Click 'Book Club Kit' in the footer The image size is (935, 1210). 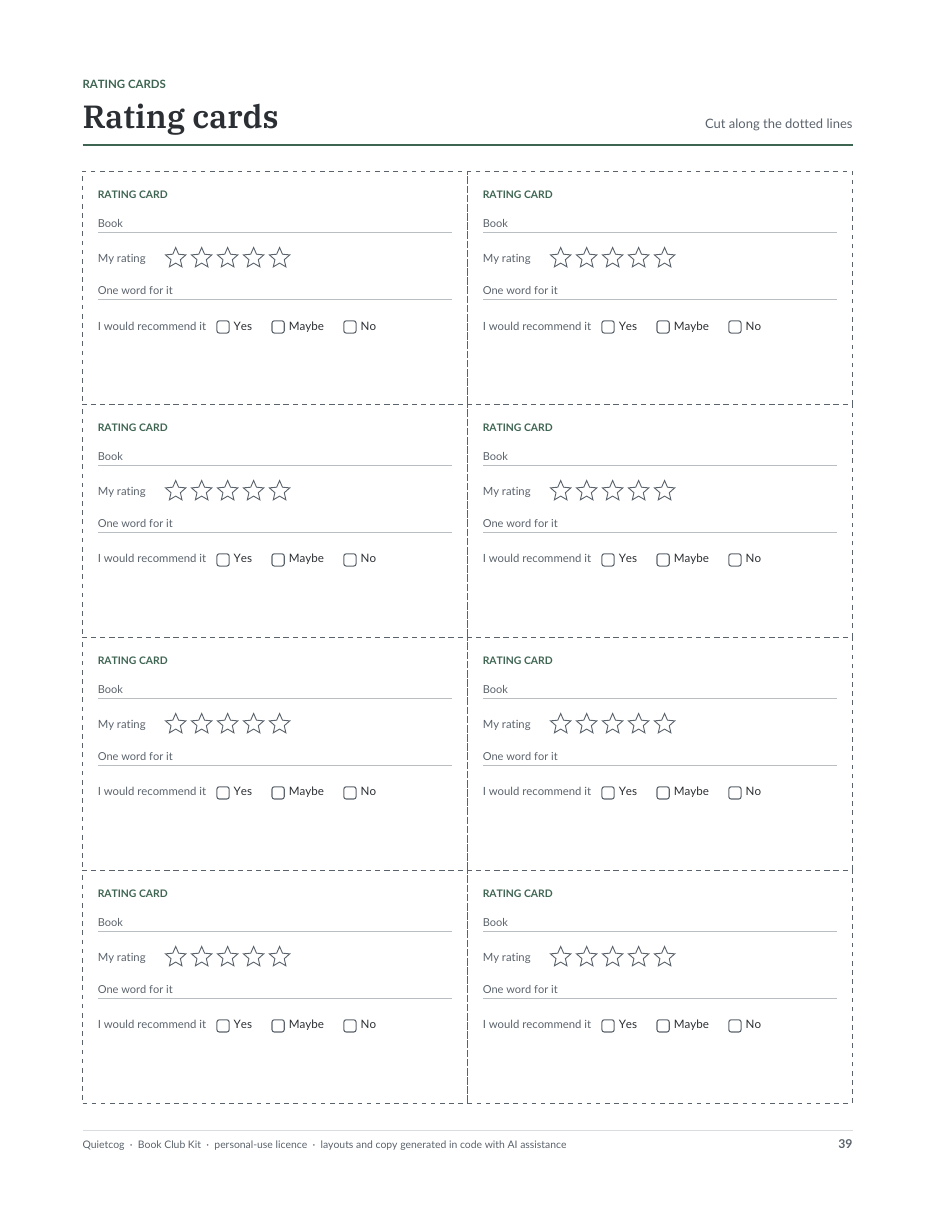tap(169, 1145)
